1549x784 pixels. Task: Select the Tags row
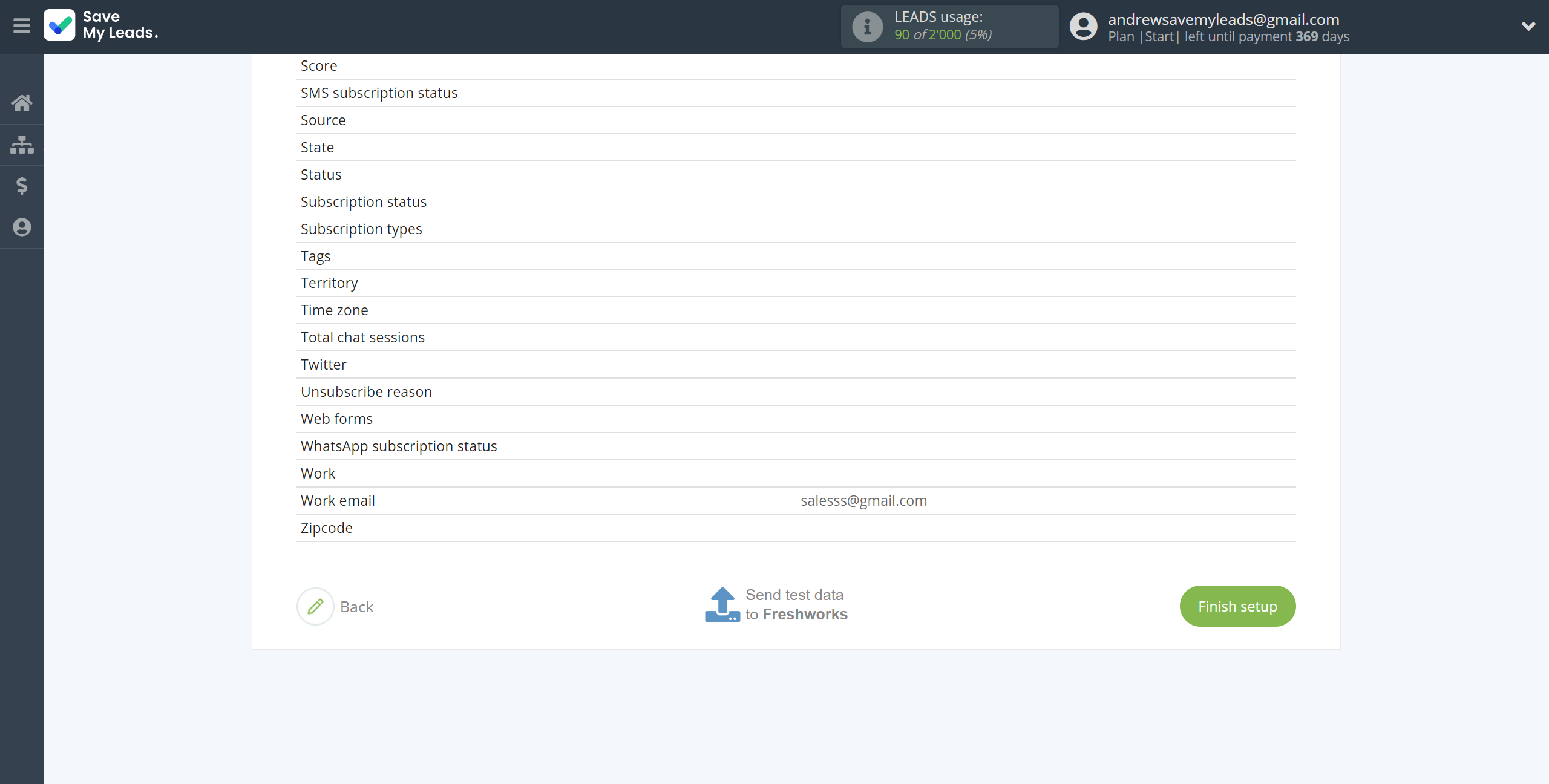point(796,256)
